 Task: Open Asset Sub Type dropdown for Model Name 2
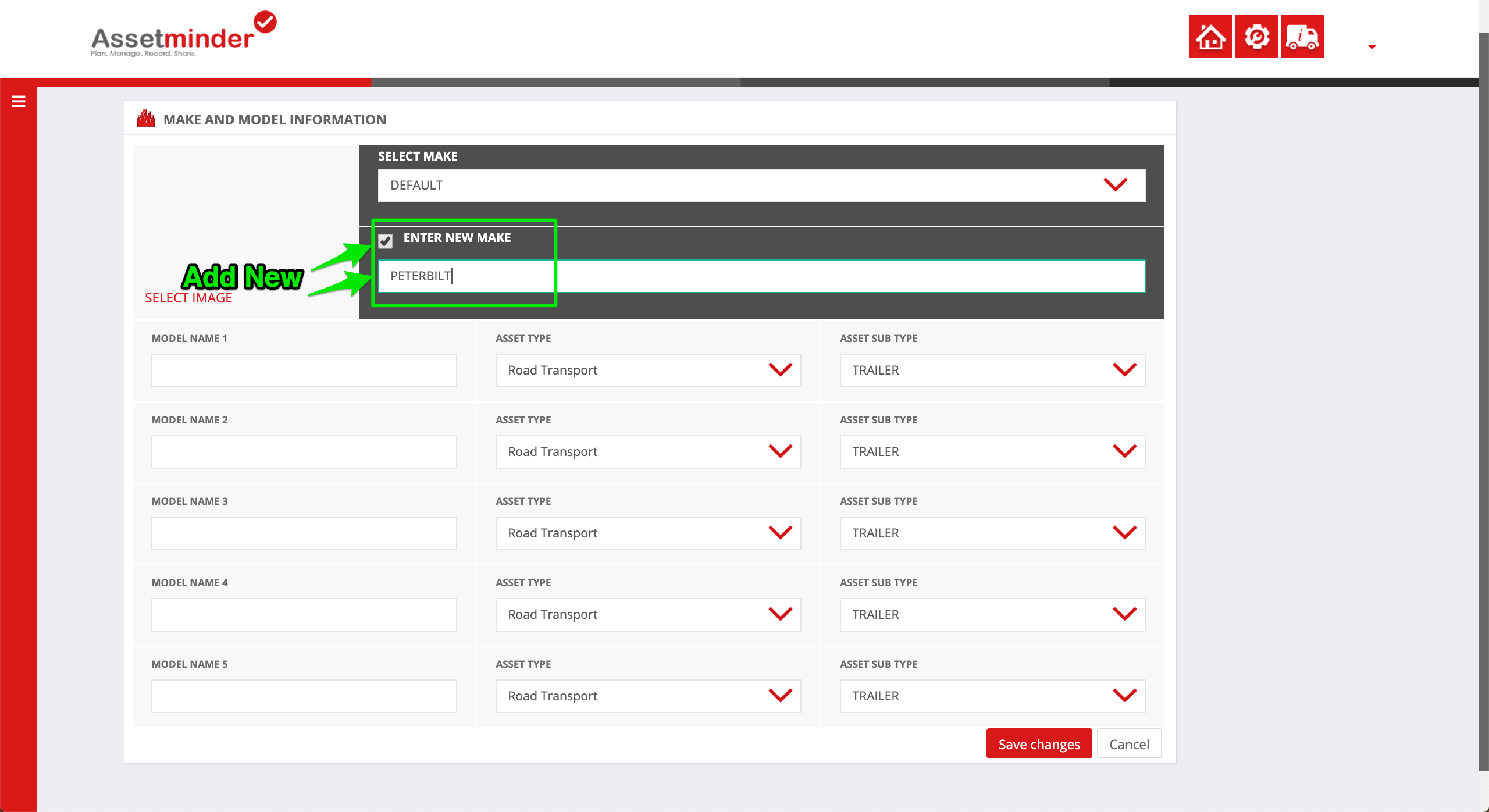(x=992, y=452)
